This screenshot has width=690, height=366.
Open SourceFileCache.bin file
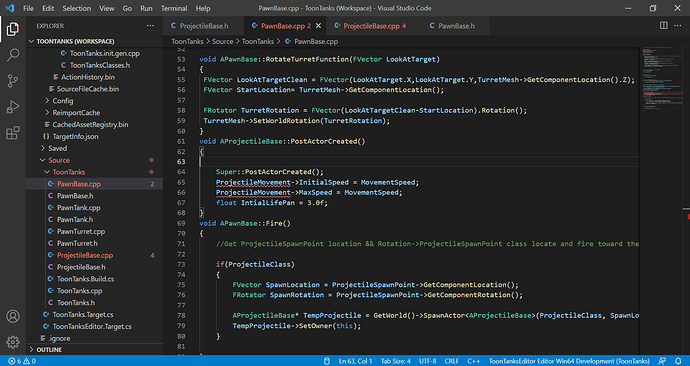88,89
